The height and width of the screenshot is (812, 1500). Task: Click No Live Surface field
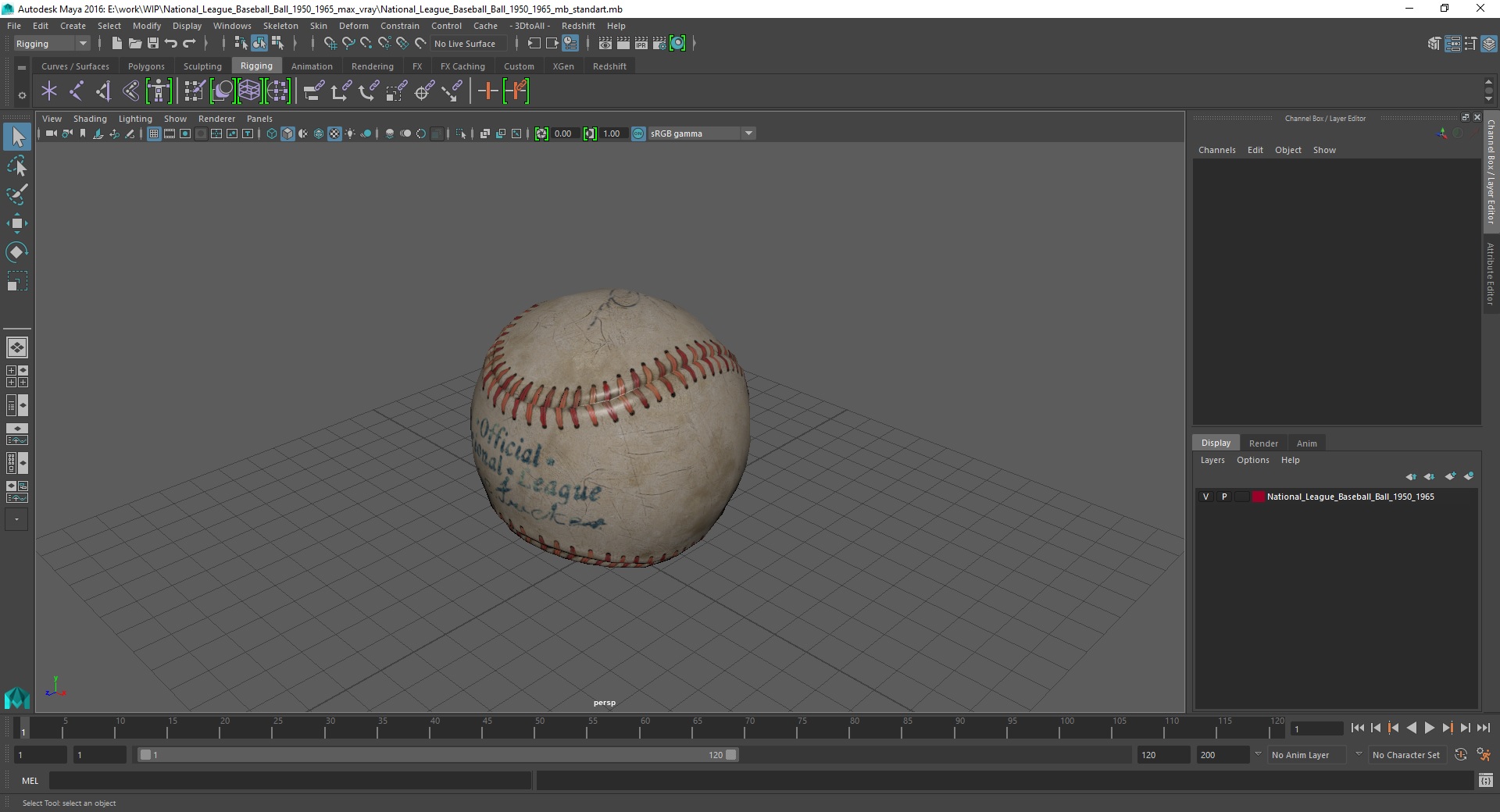pos(468,44)
